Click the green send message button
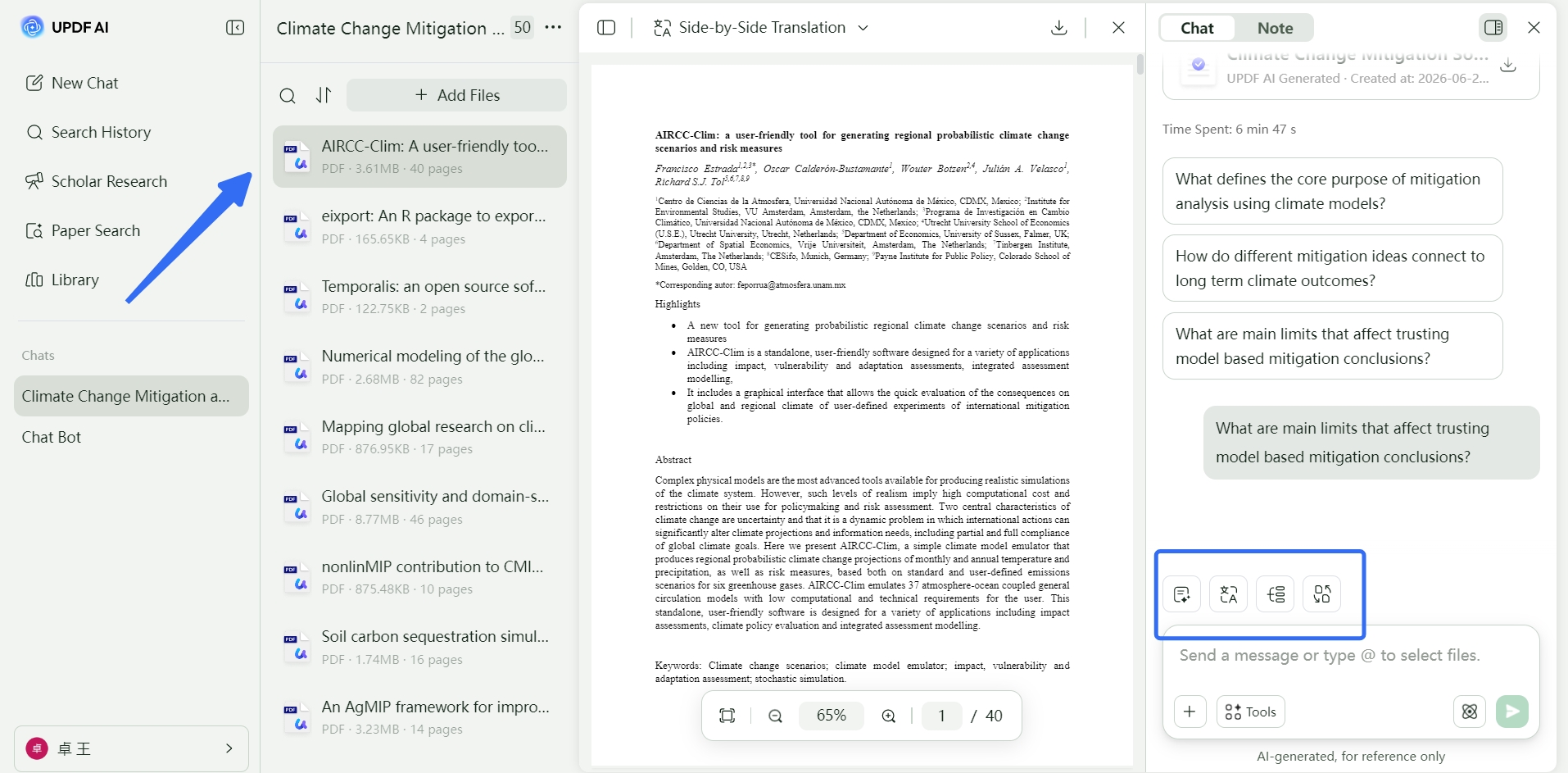The image size is (1568, 773). pyautogui.click(x=1512, y=712)
